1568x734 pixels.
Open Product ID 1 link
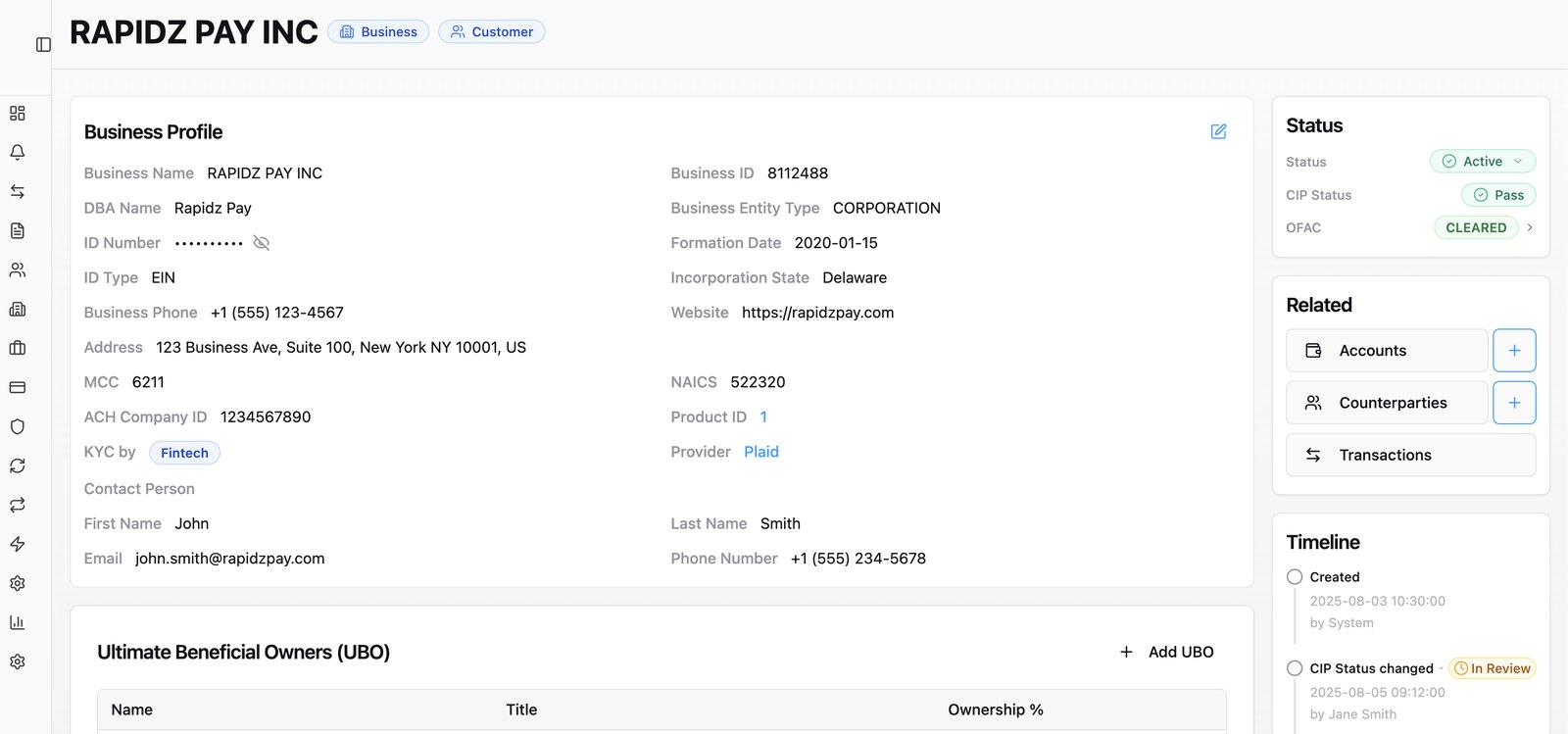763,417
